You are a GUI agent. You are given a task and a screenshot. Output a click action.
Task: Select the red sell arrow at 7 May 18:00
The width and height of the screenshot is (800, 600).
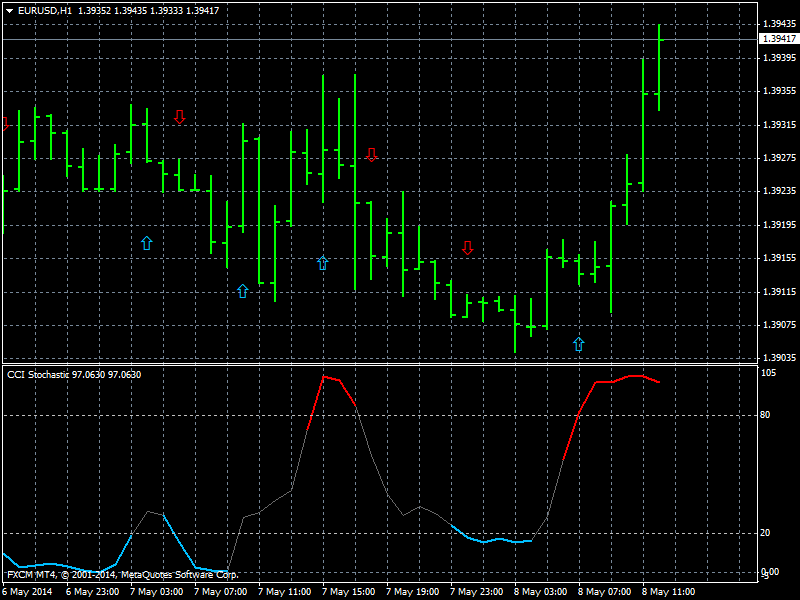371,155
